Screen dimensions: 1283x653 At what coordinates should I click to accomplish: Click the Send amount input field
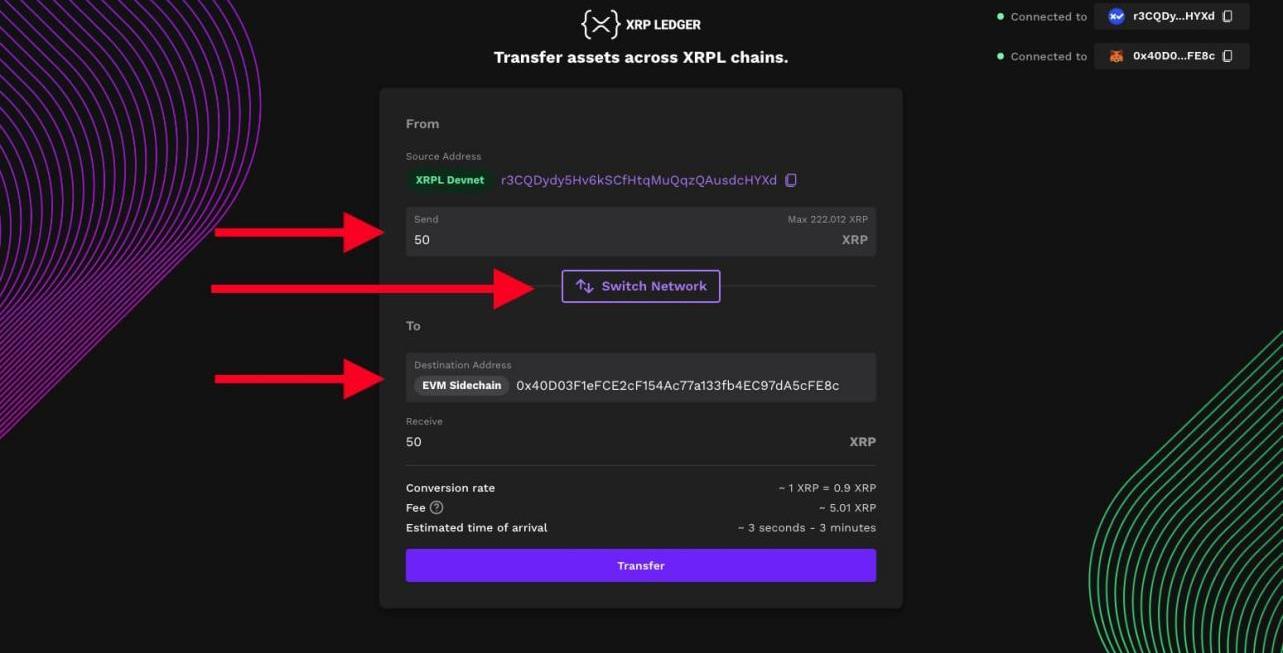coord(600,240)
